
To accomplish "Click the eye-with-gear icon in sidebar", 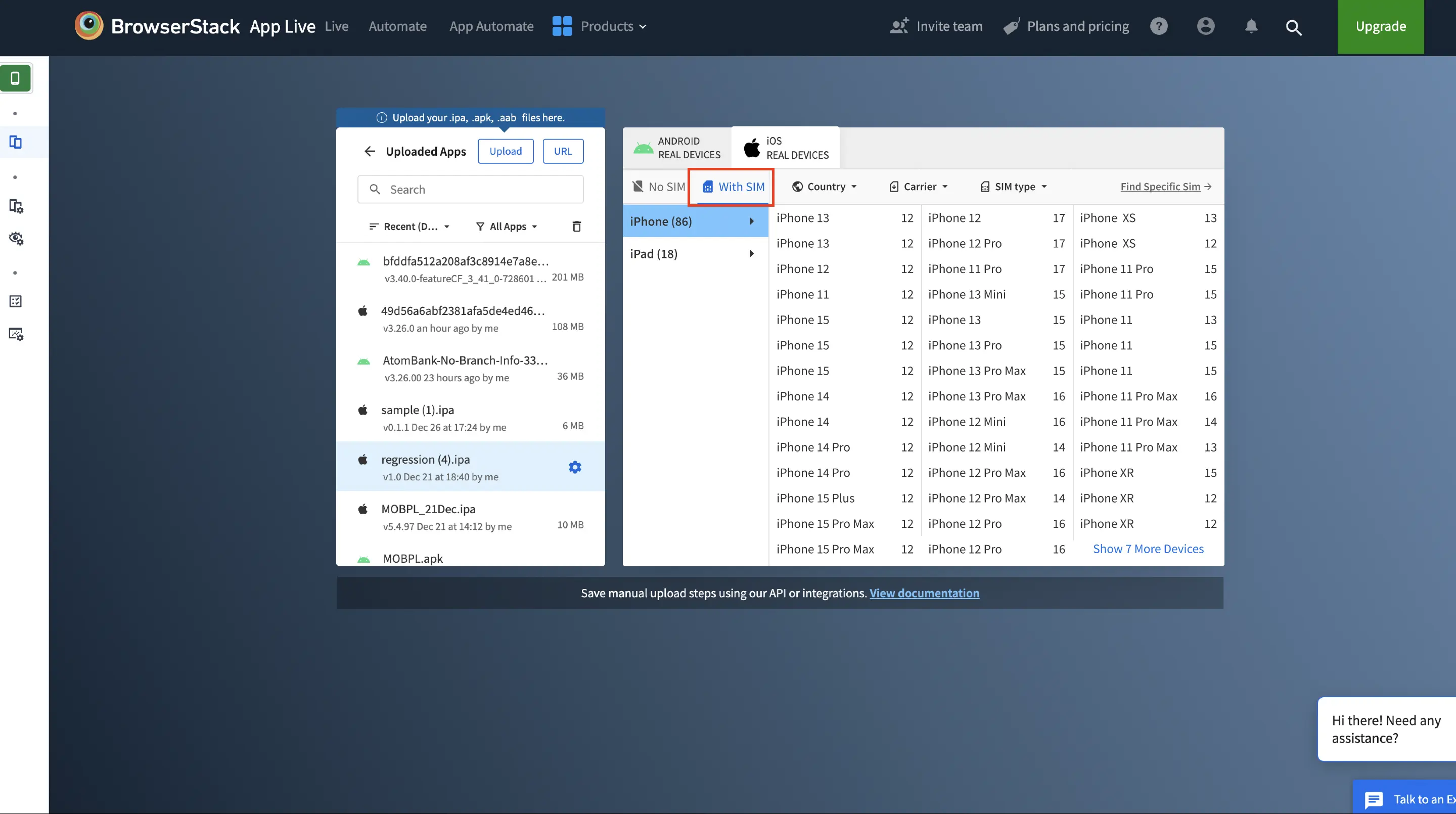I will click(16, 238).
